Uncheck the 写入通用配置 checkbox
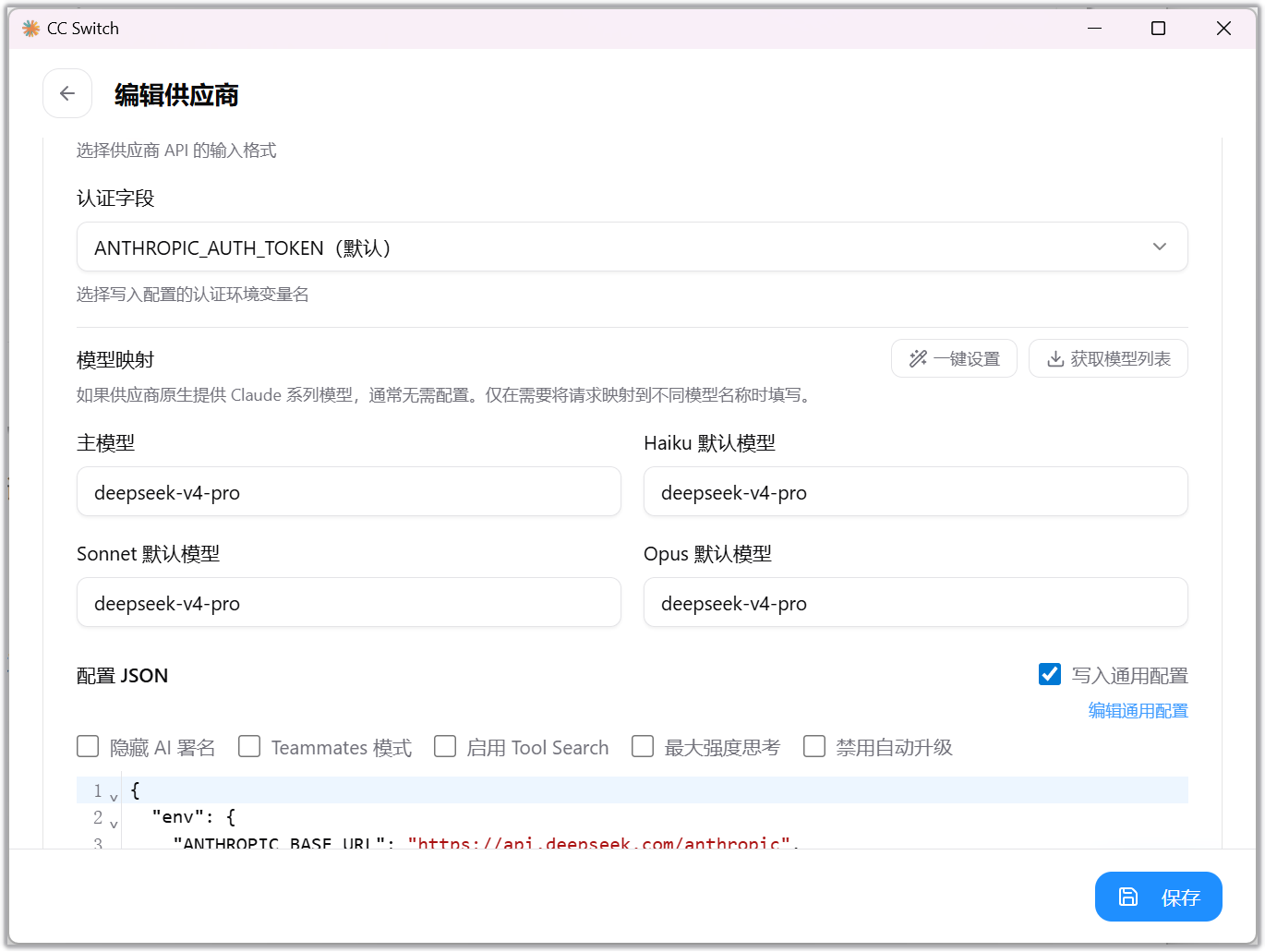This screenshot has width=1265, height=952. coord(1050,674)
